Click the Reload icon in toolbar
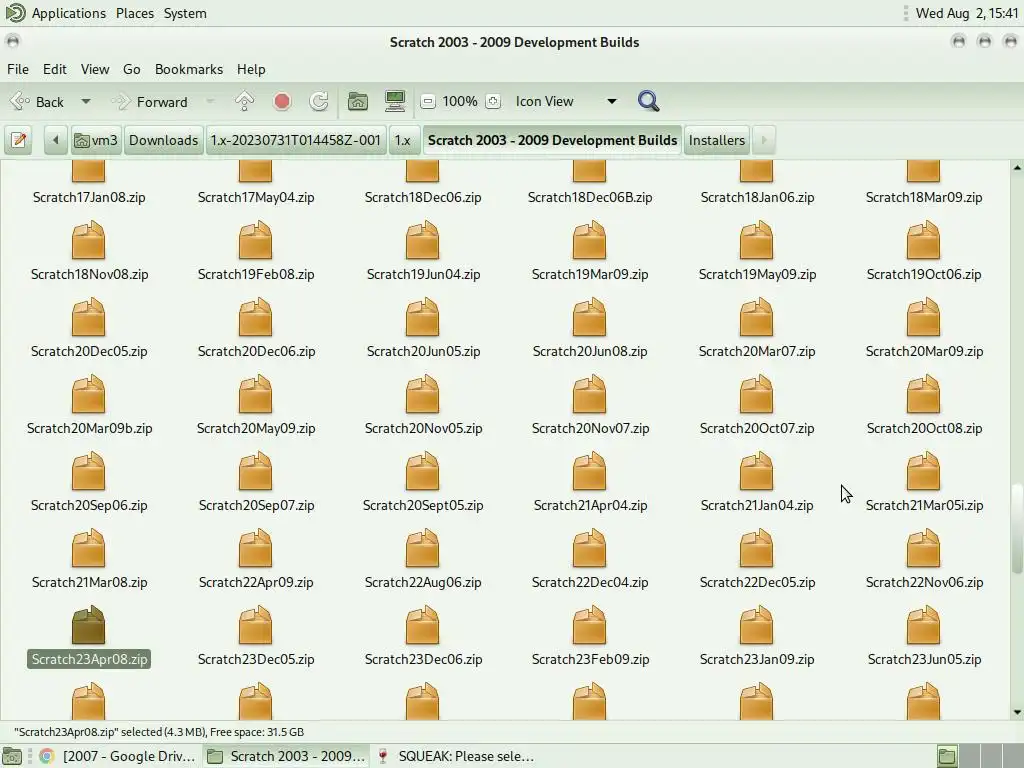1024x768 pixels. pos(319,101)
